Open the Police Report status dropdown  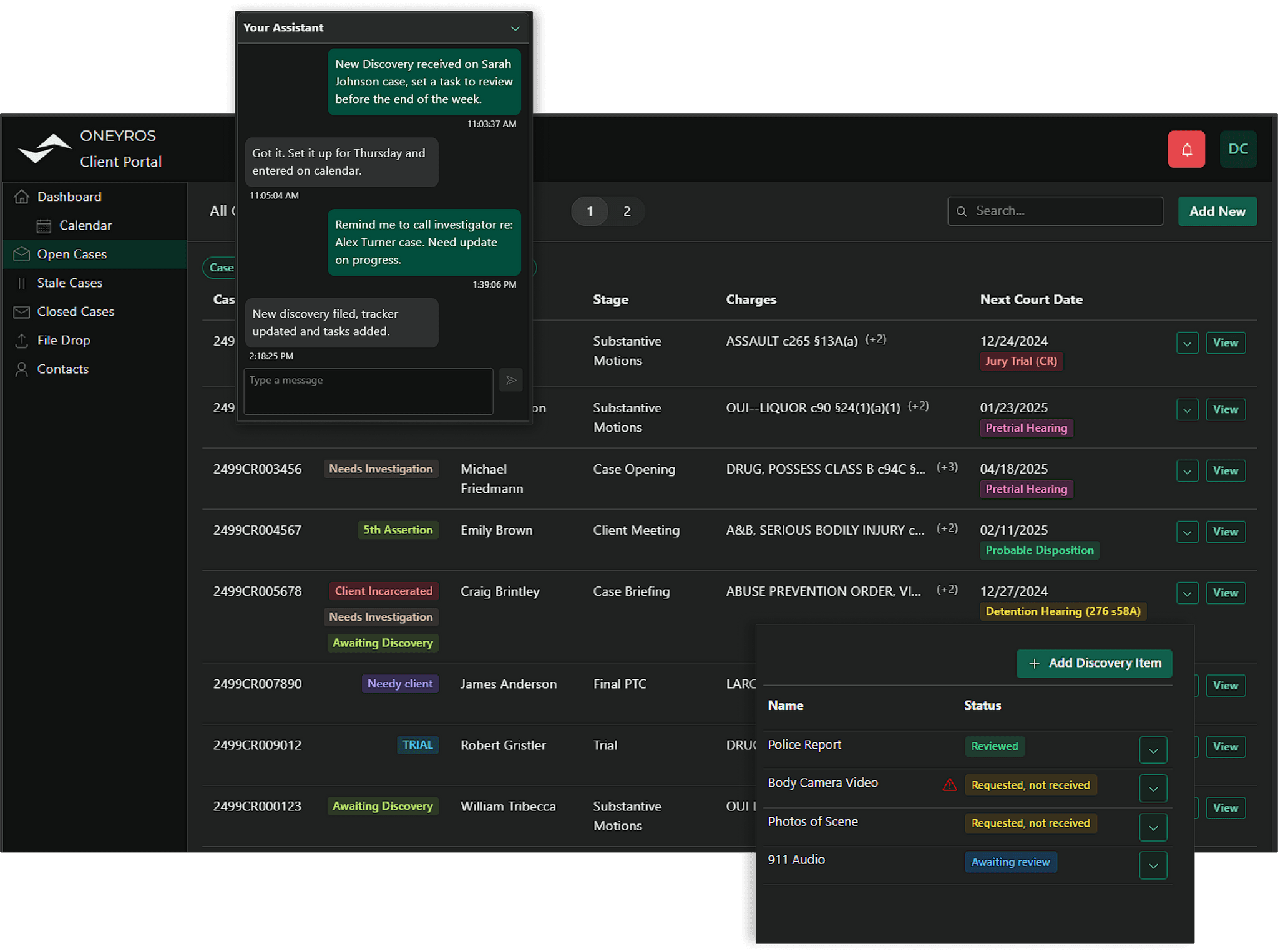1153,750
